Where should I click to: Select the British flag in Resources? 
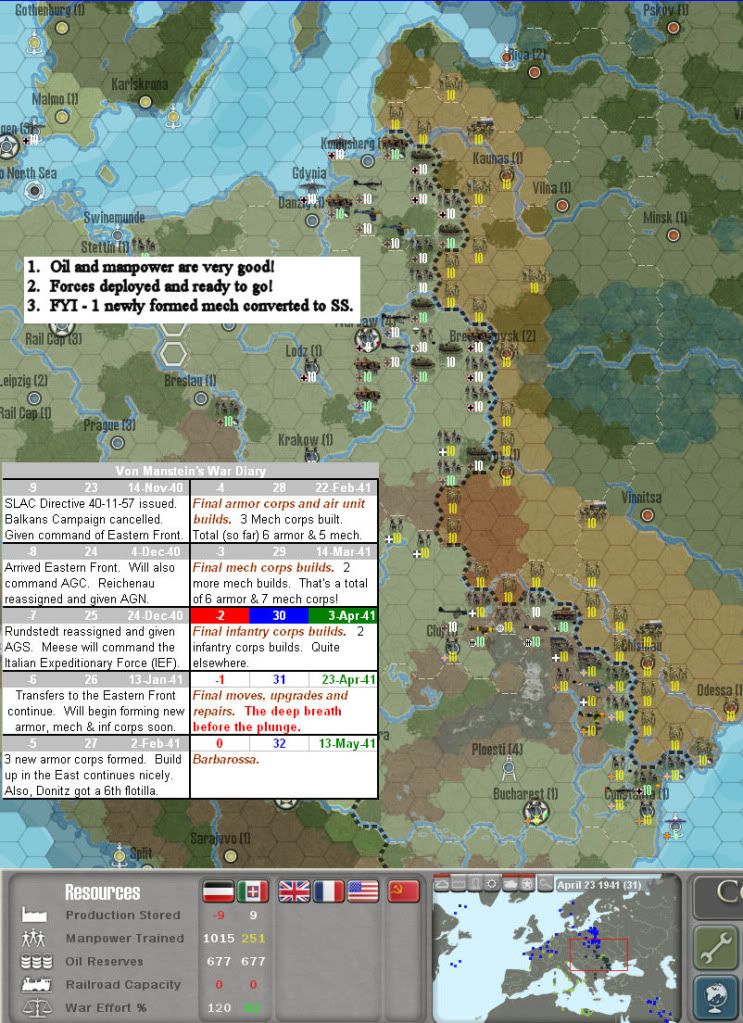pyautogui.click(x=294, y=891)
